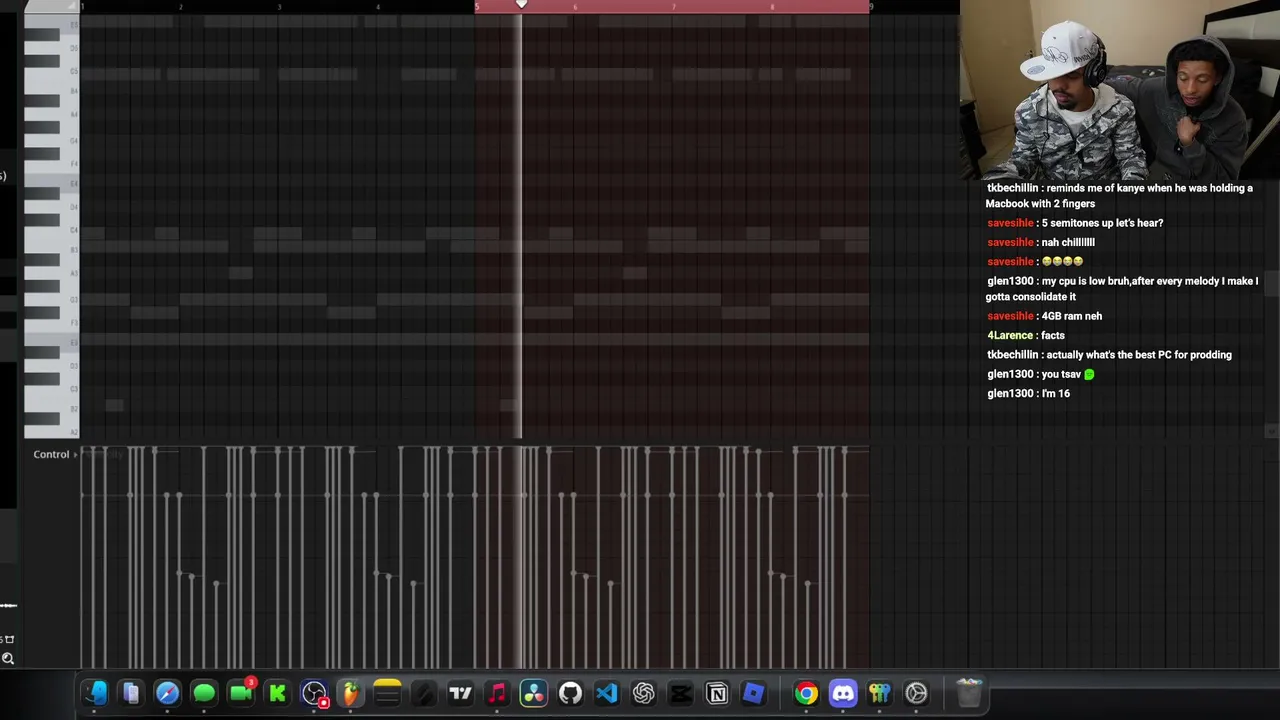Viewport: 1280px width, 720px height.
Task: Open Finder from the dock
Action: click(95, 693)
